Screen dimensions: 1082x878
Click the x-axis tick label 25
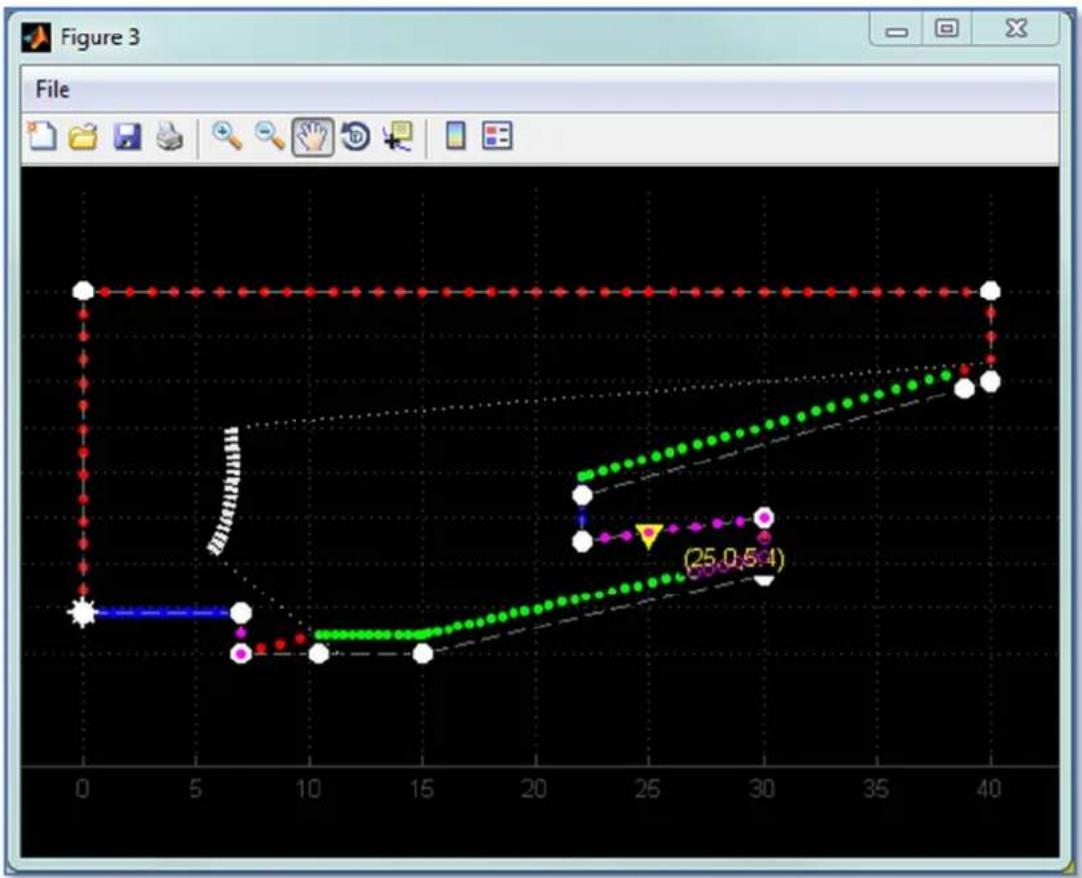648,788
